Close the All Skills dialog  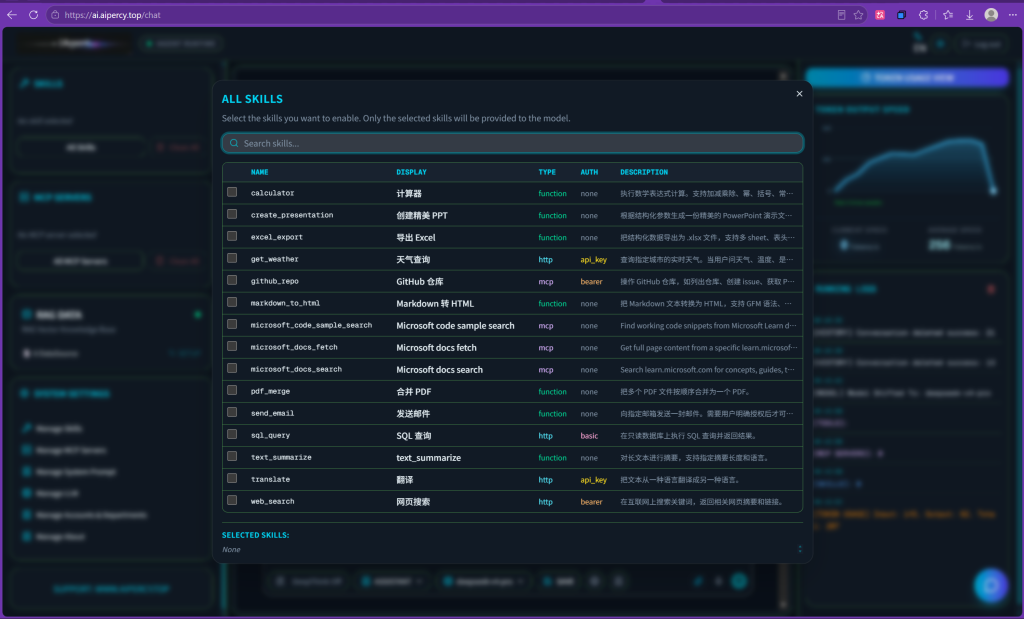[x=799, y=94]
